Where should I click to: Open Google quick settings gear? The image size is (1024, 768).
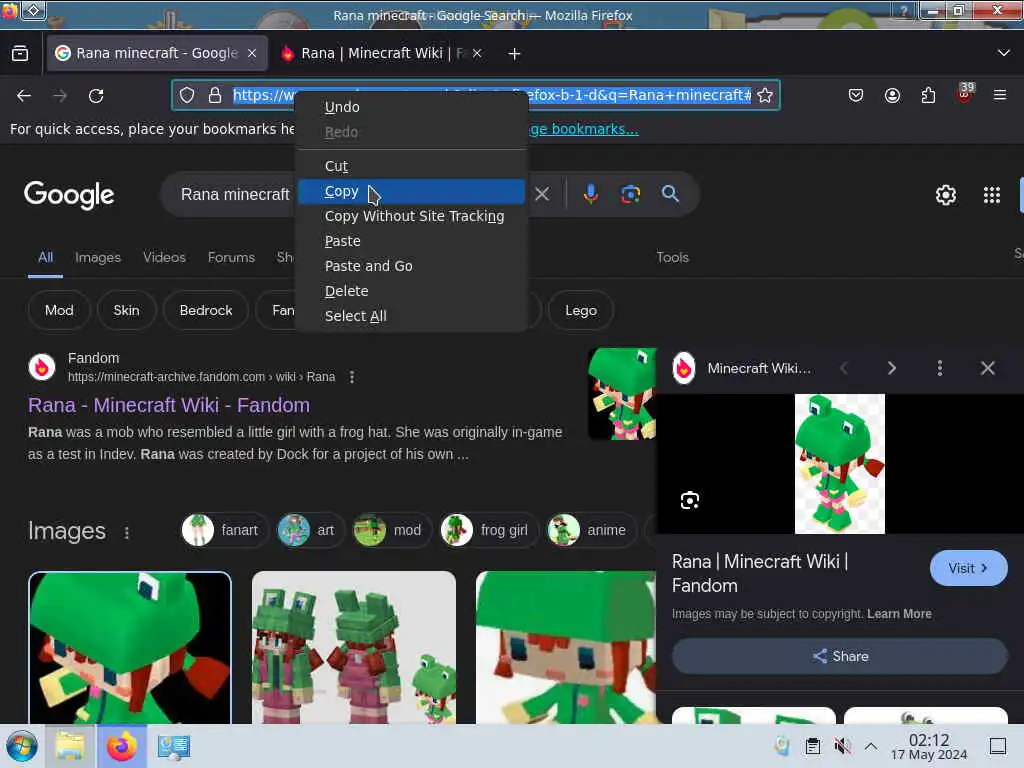946,195
